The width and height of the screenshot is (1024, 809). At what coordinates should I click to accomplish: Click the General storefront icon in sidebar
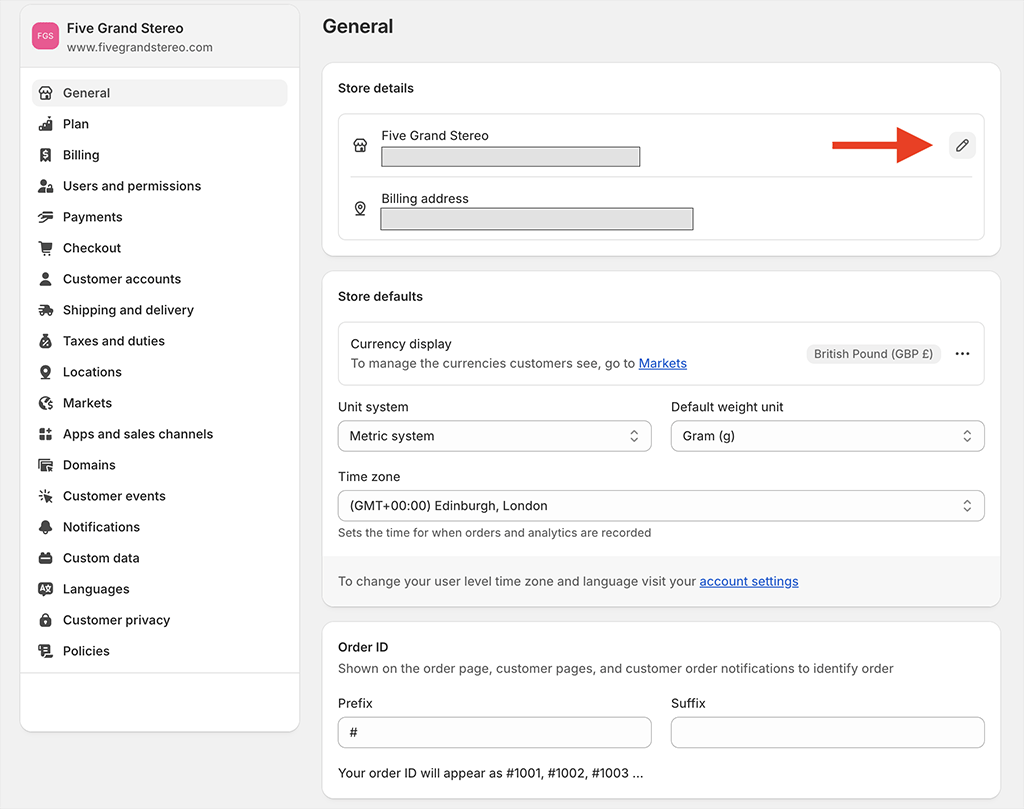45,93
